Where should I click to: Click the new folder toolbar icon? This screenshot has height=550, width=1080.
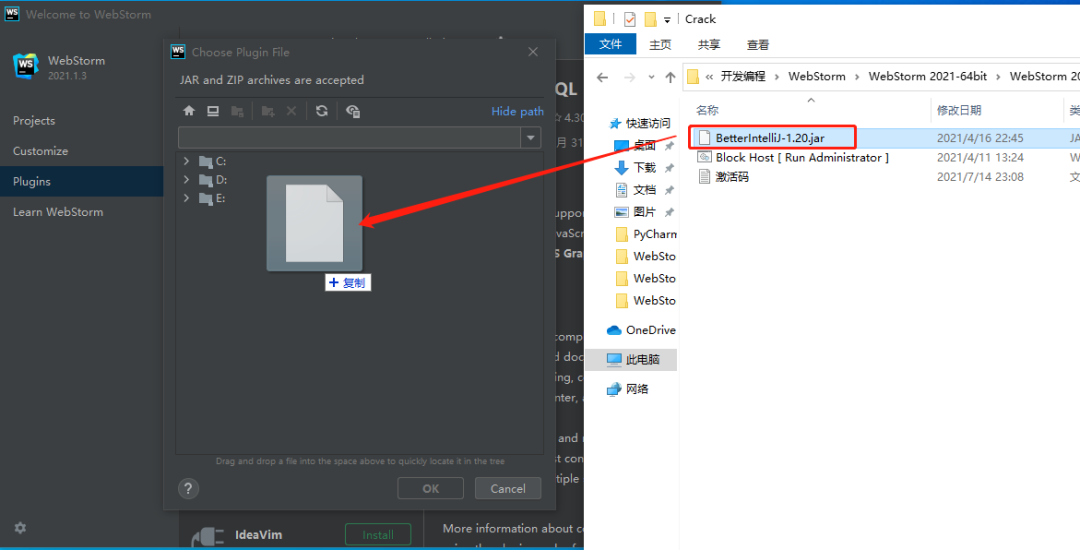[x=268, y=111]
